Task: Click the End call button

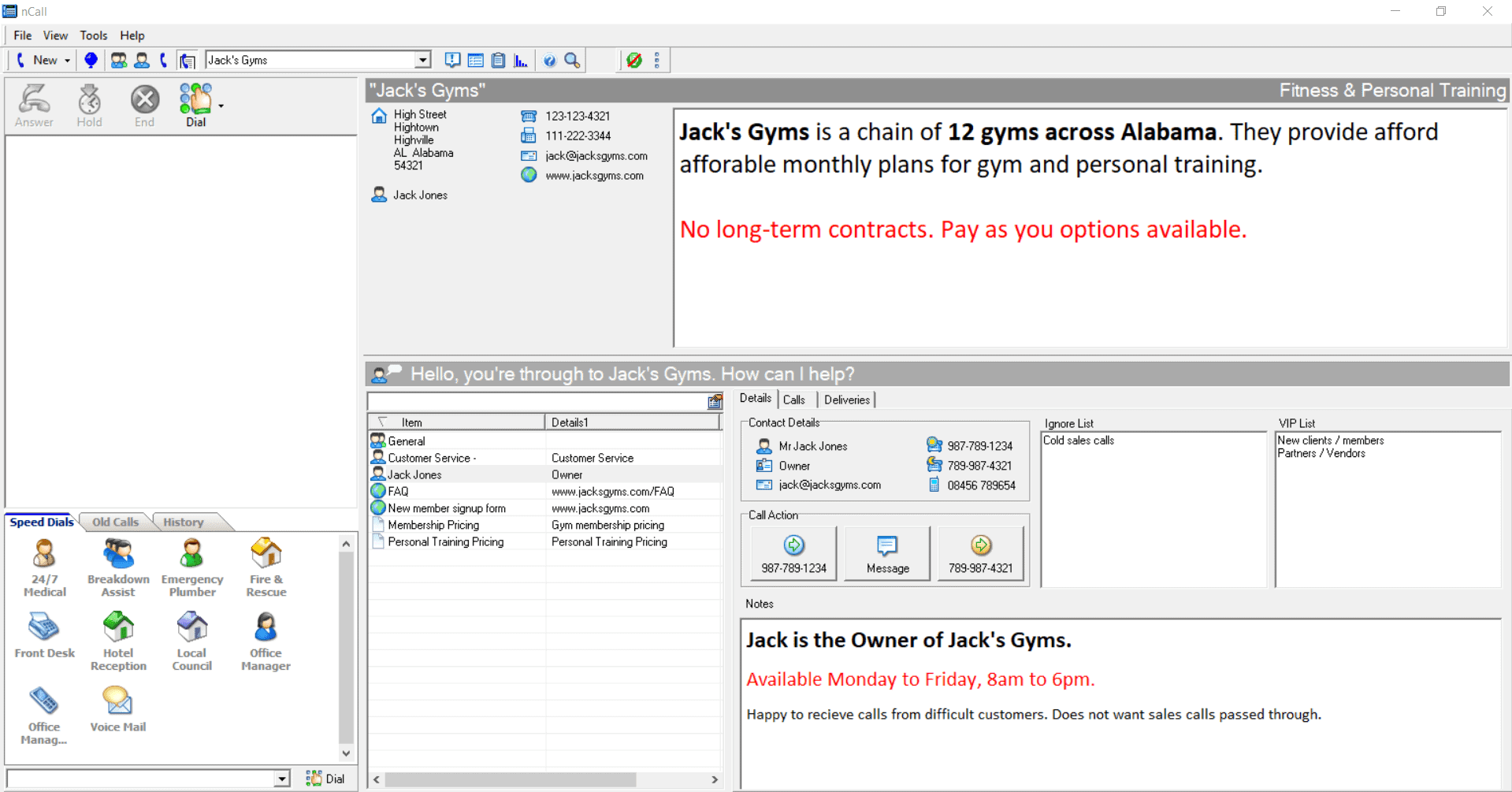Action: [x=144, y=106]
